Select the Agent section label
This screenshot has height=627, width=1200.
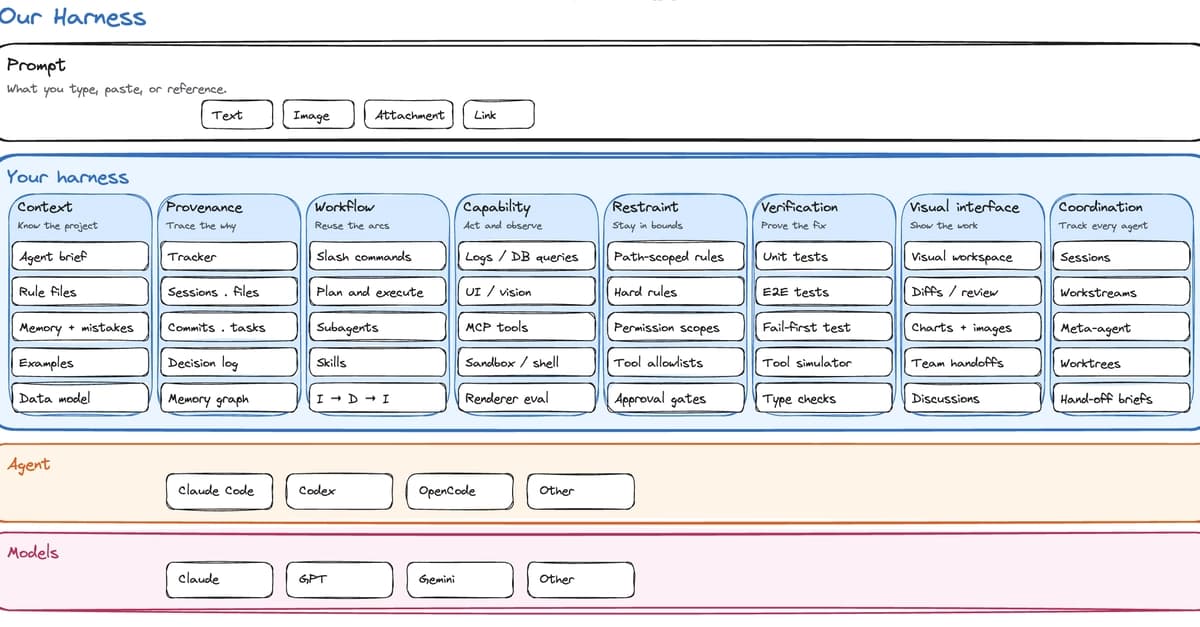point(28,465)
